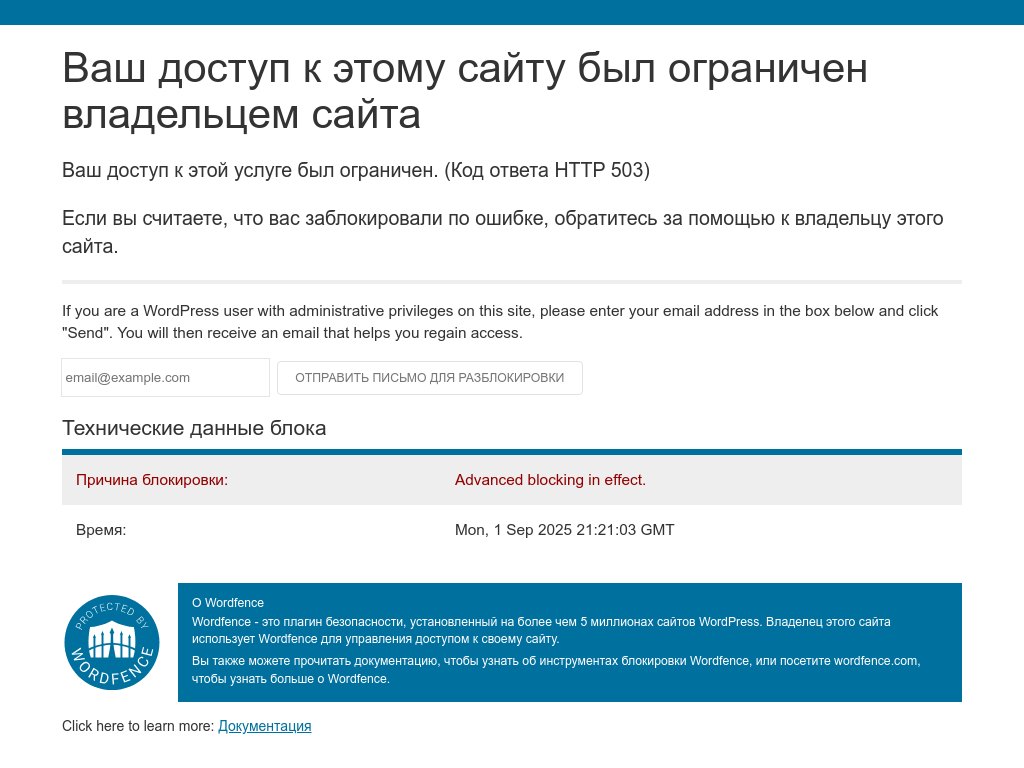Click 'Advanced blocking in effect.' value

pos(550,480)
